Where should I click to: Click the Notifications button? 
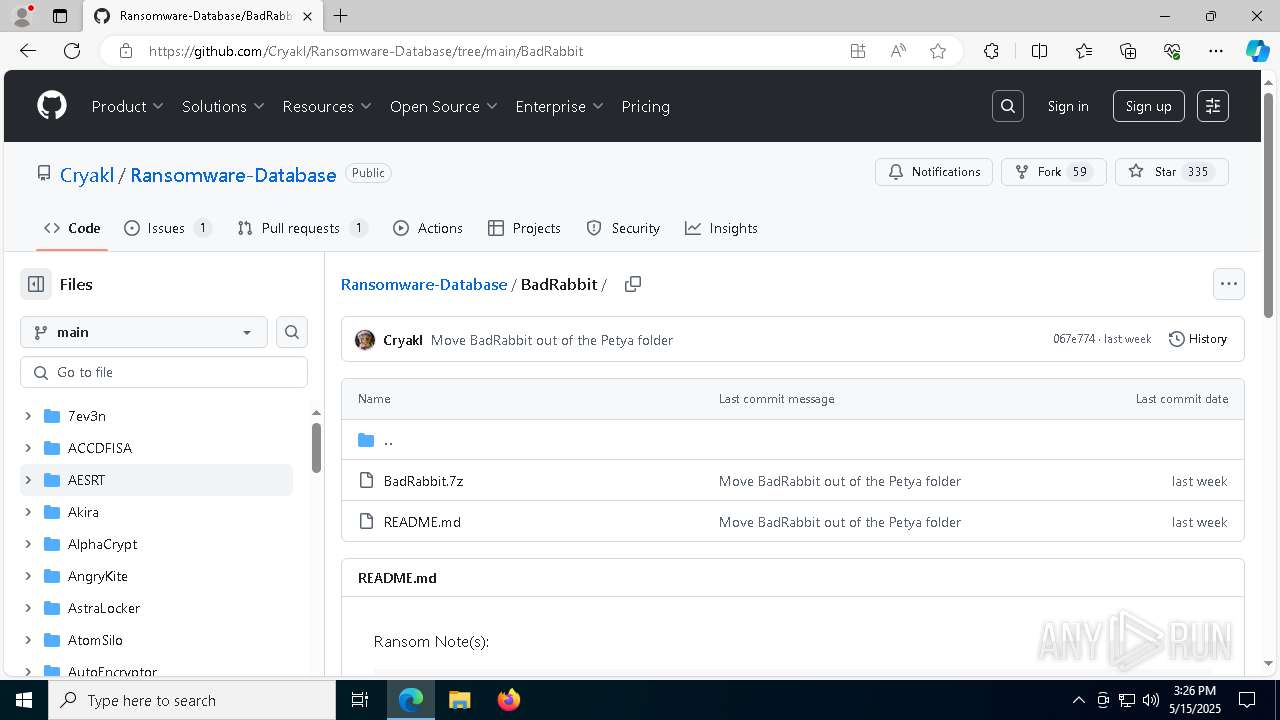[934, 172]
